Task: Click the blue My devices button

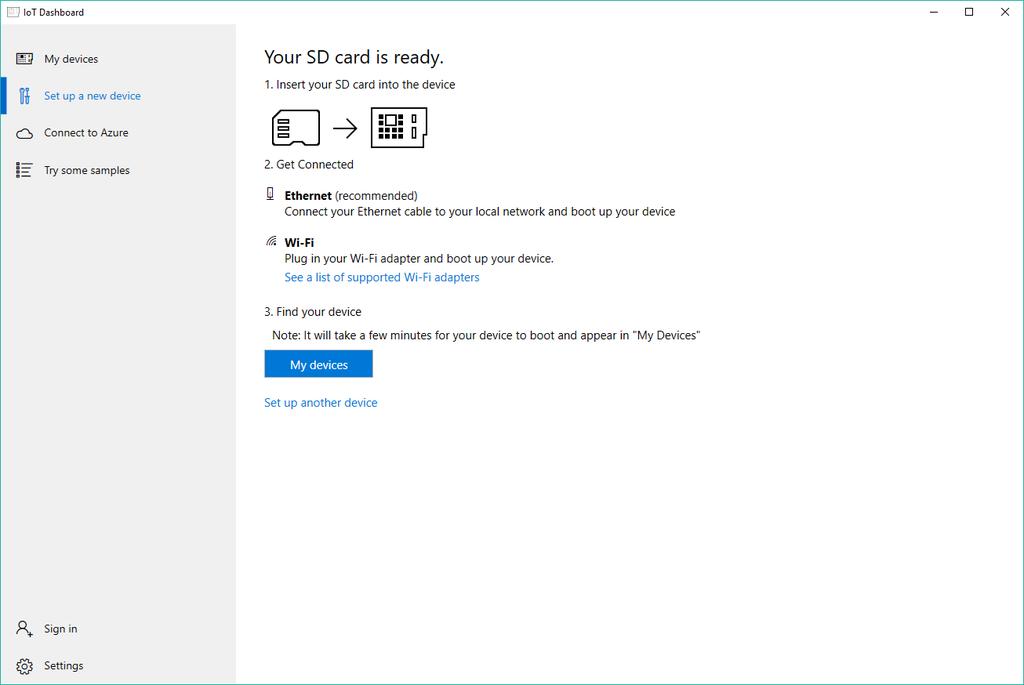Action: pyautogui.click(x=319, y=364)
